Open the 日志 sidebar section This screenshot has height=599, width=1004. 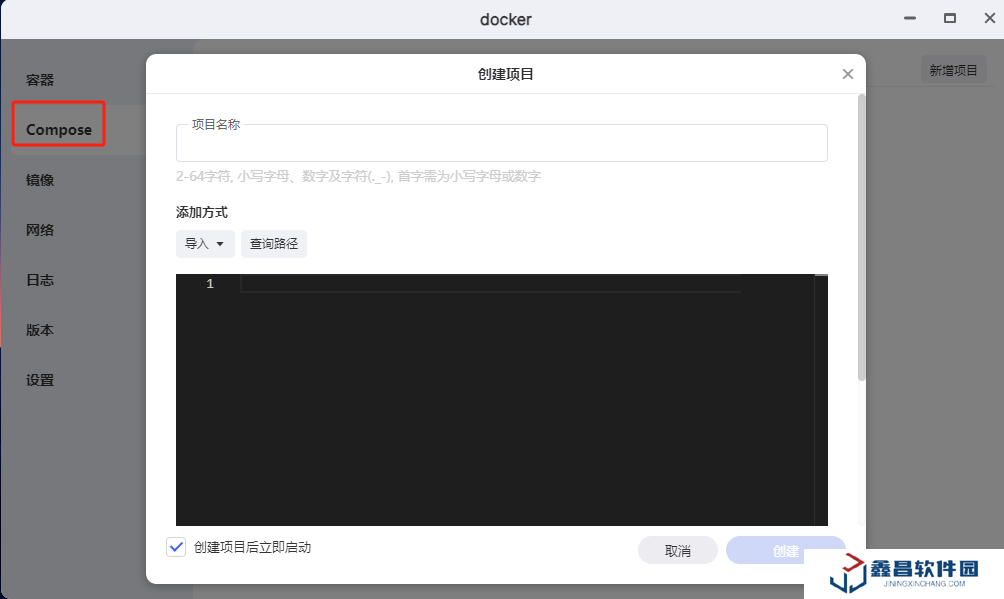pyautogui.click(x=40, y=280)
